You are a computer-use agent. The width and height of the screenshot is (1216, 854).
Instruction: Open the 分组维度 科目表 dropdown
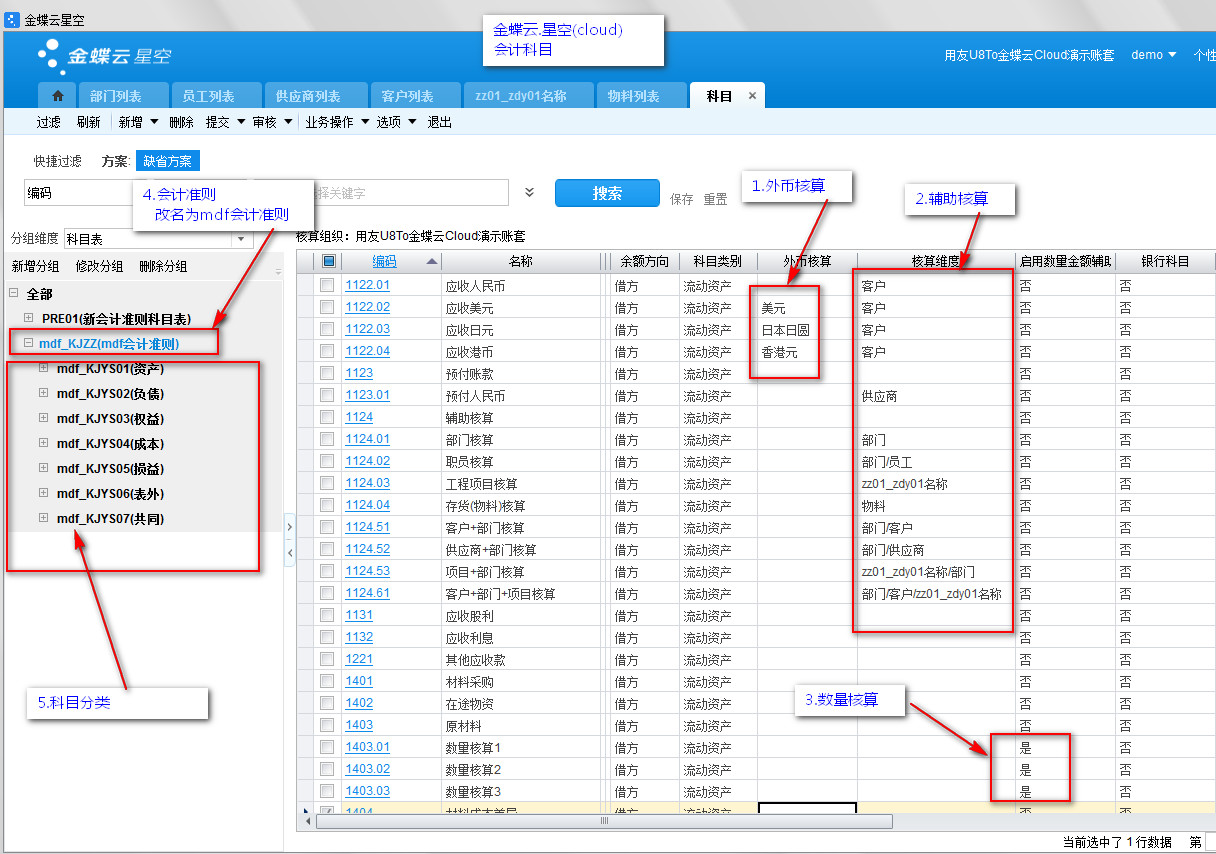pos(241,239)
